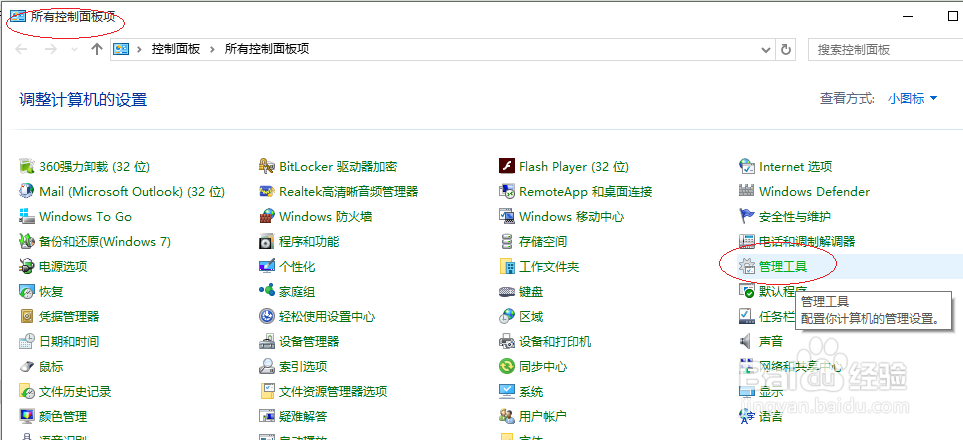Screen dimensions: 963x440
Task: Maximize the control panel window
Action: click(953, 17)
